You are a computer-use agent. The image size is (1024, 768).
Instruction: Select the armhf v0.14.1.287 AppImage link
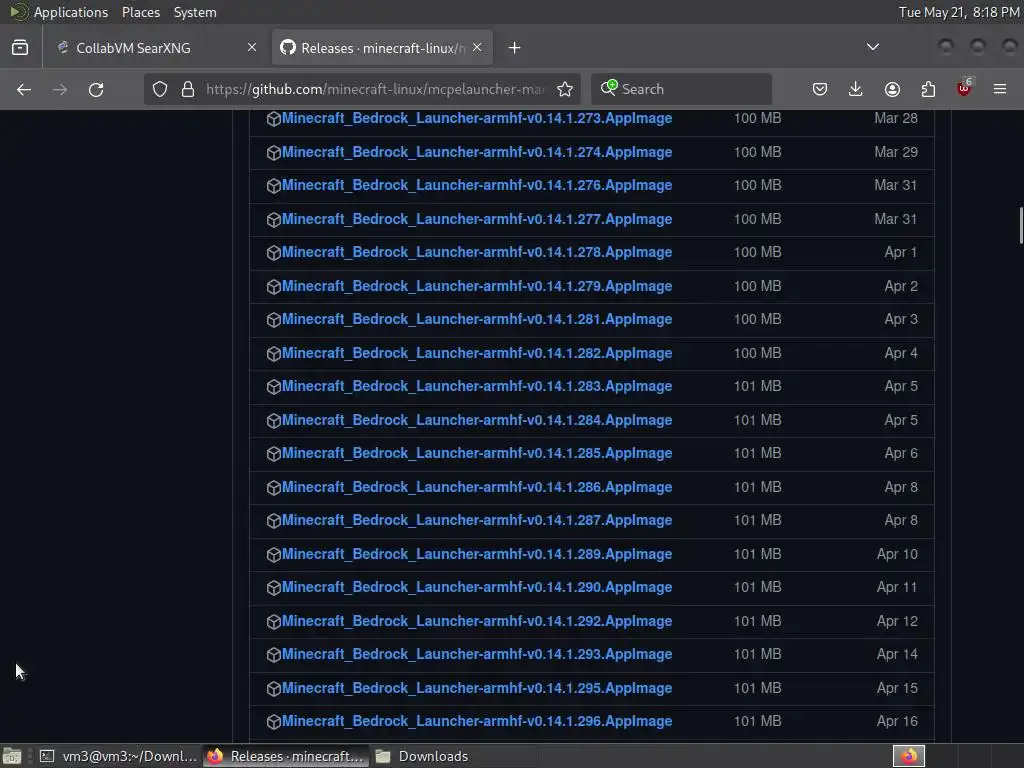pyautogui.click(x=477, y=520)
